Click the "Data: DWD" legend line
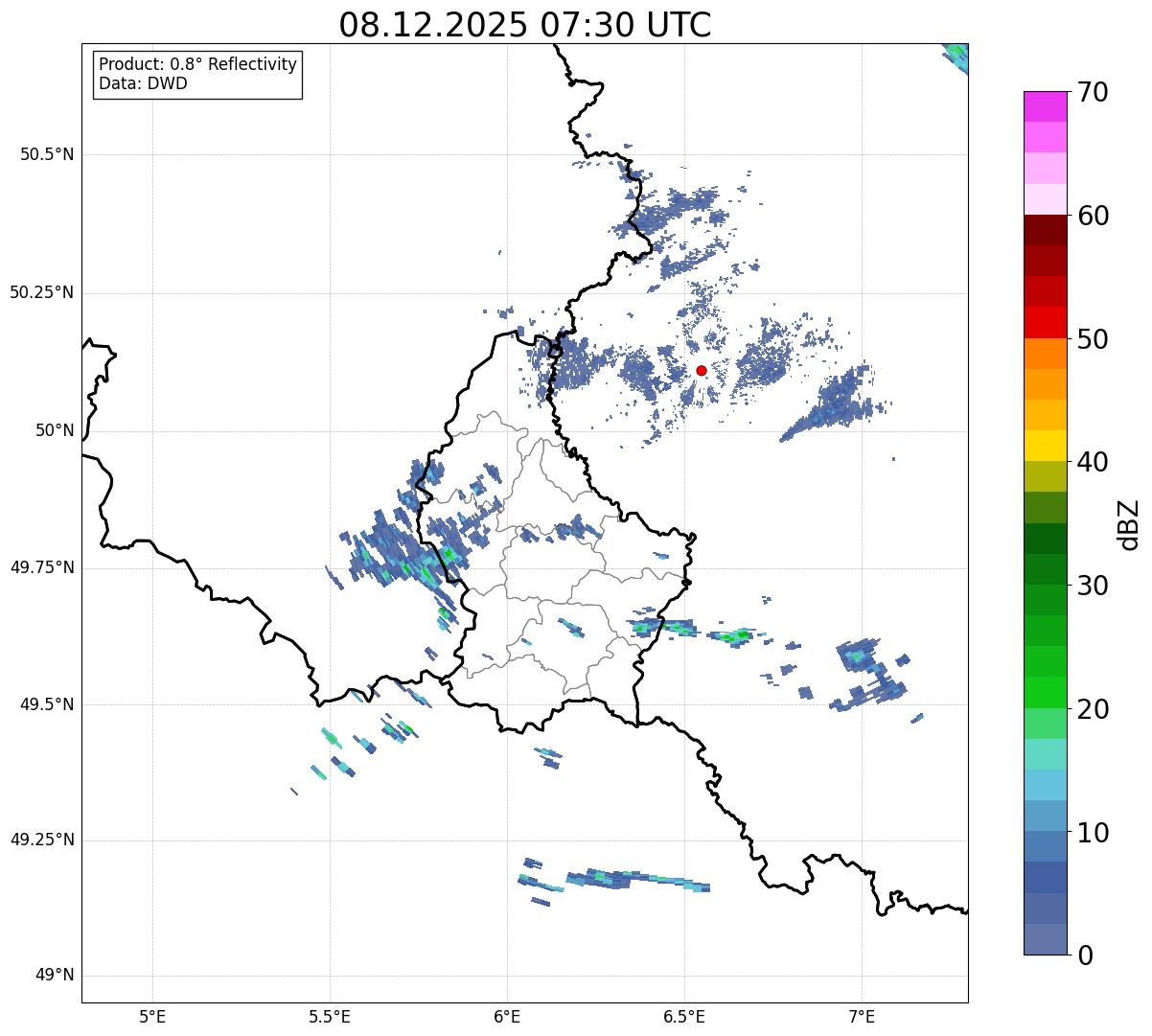1152x1036 pixels. pyautogui.click(x=144, y=83)
